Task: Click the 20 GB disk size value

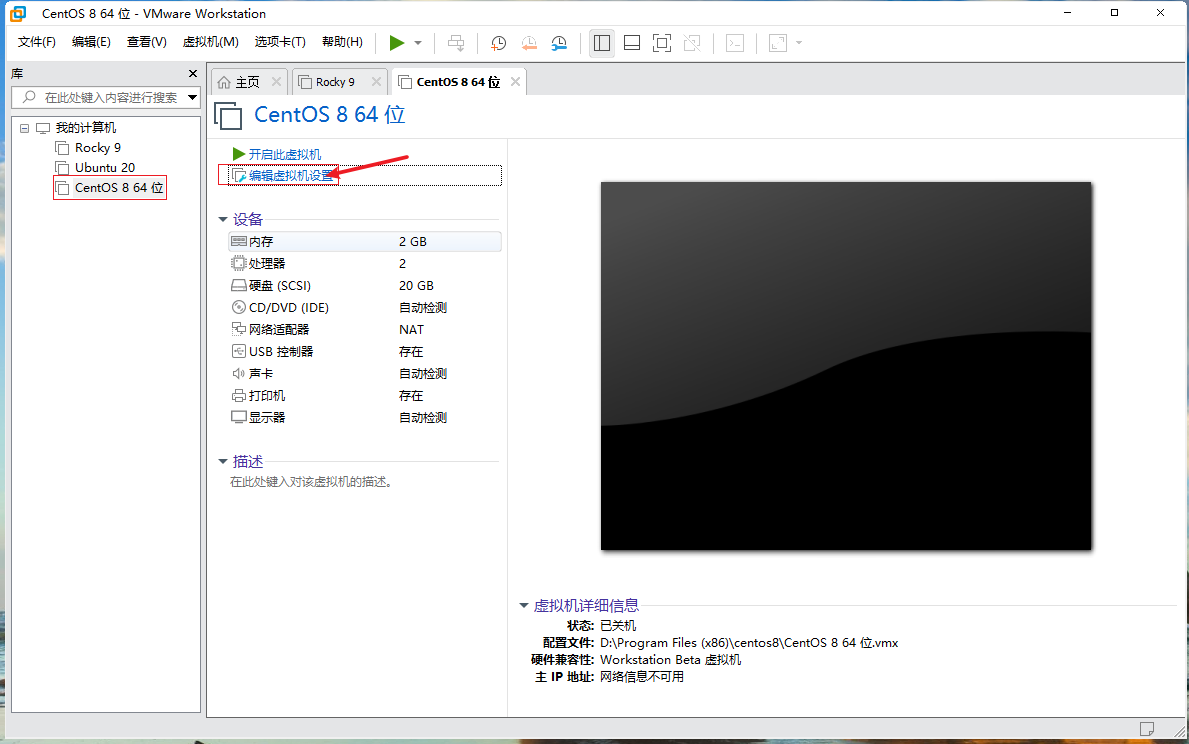Action: tap(416, 285)
